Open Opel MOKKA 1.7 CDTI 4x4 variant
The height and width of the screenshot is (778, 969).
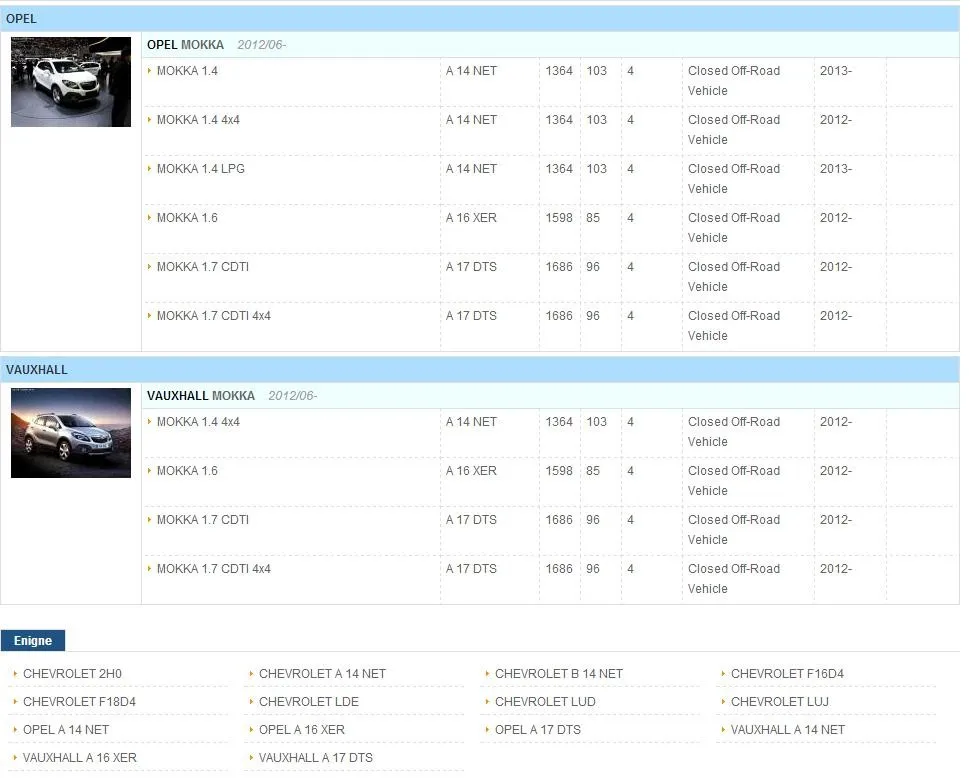coord(214,316)
